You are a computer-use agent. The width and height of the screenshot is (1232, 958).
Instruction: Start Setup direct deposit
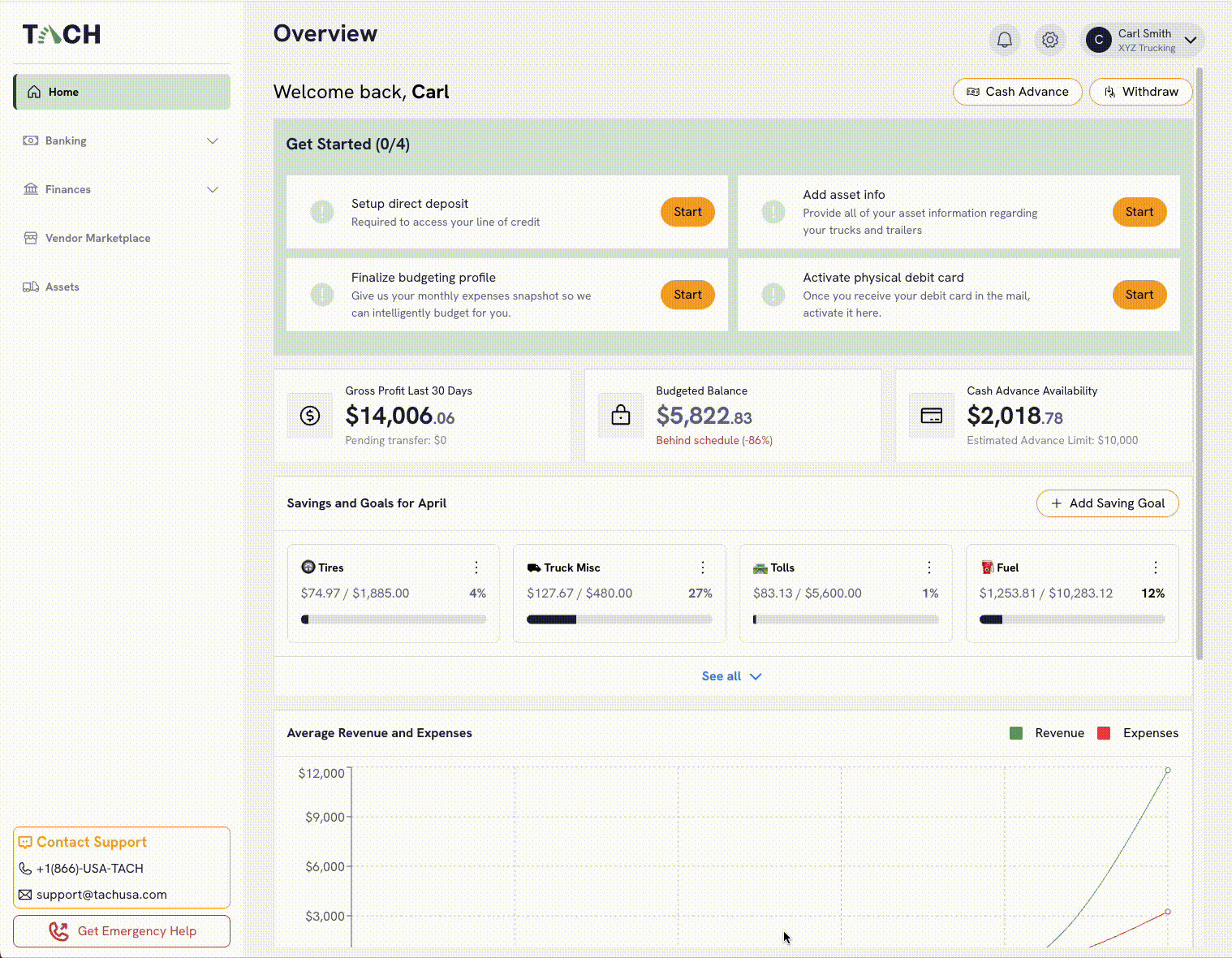[687, 212]
